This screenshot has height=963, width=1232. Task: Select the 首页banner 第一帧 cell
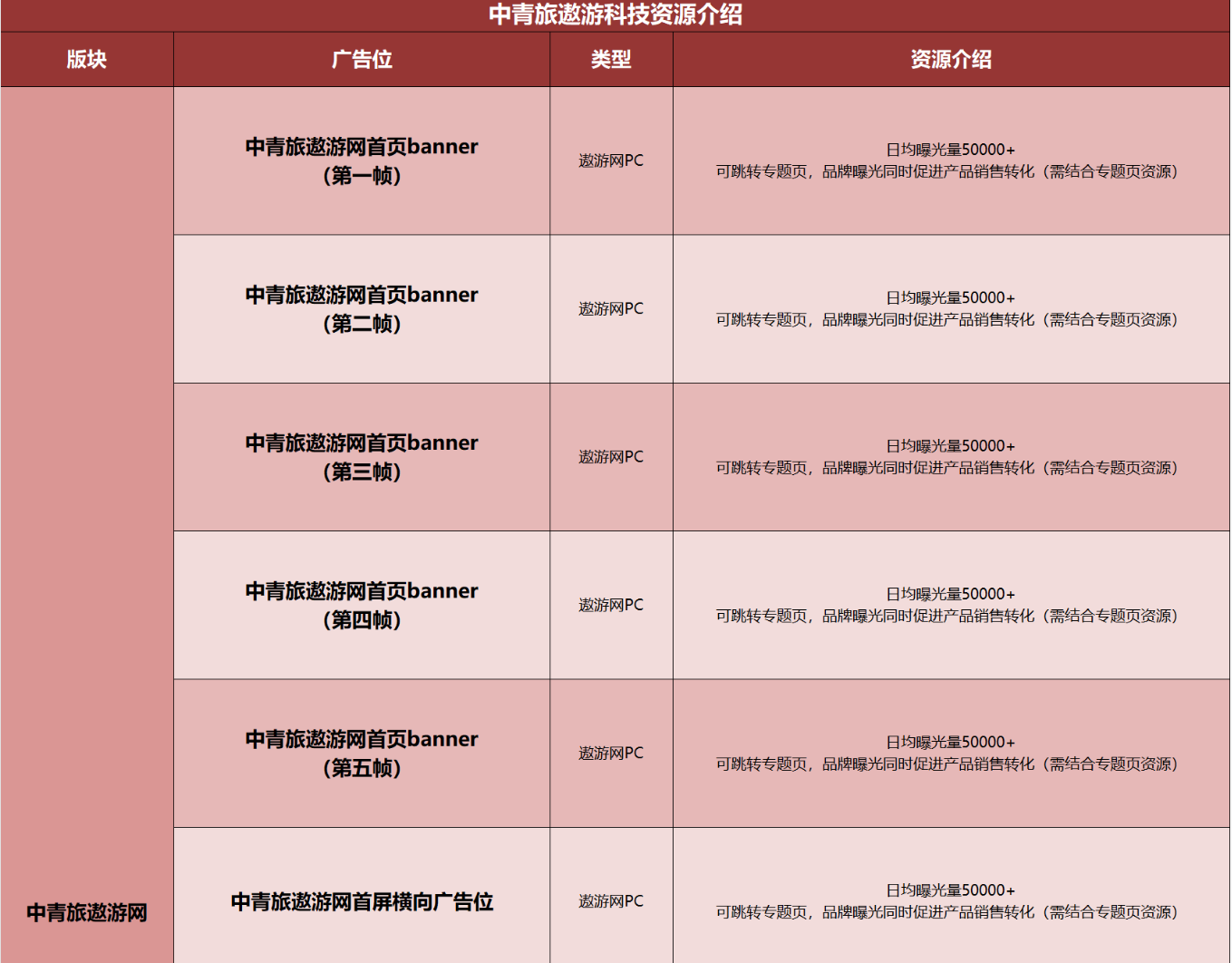[x=362, y=160]
